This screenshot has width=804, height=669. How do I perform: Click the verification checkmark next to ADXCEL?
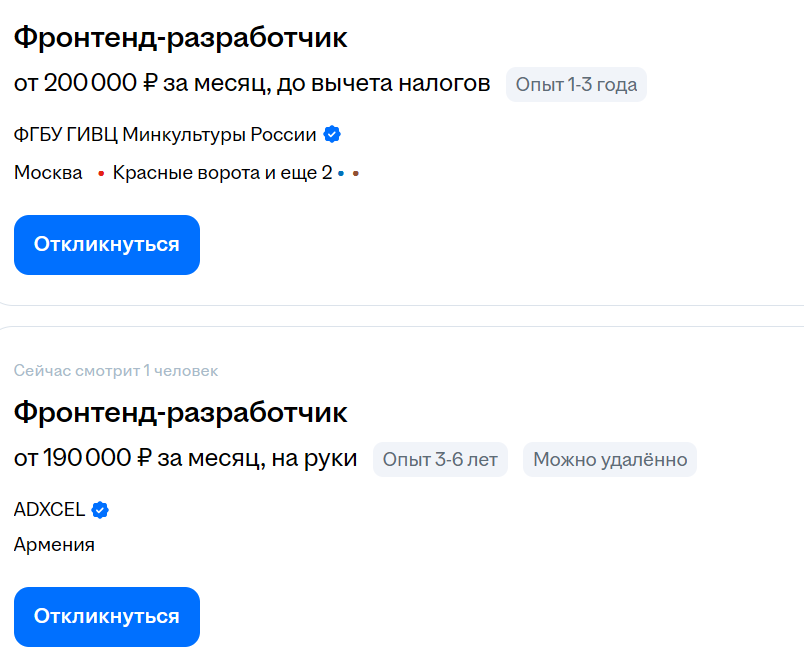click(98, 509)
